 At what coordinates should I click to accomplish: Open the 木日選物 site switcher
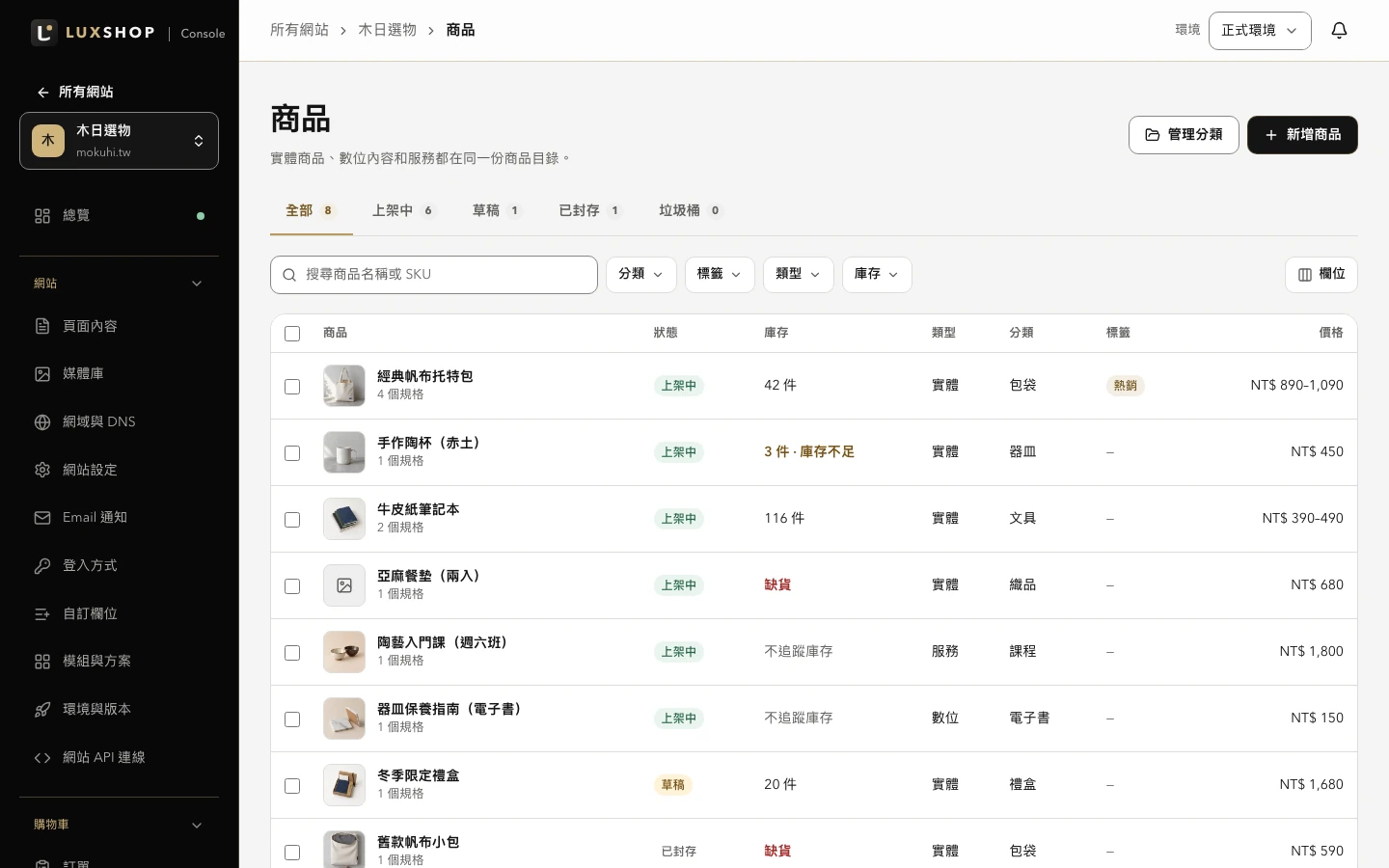coord(119,141)
